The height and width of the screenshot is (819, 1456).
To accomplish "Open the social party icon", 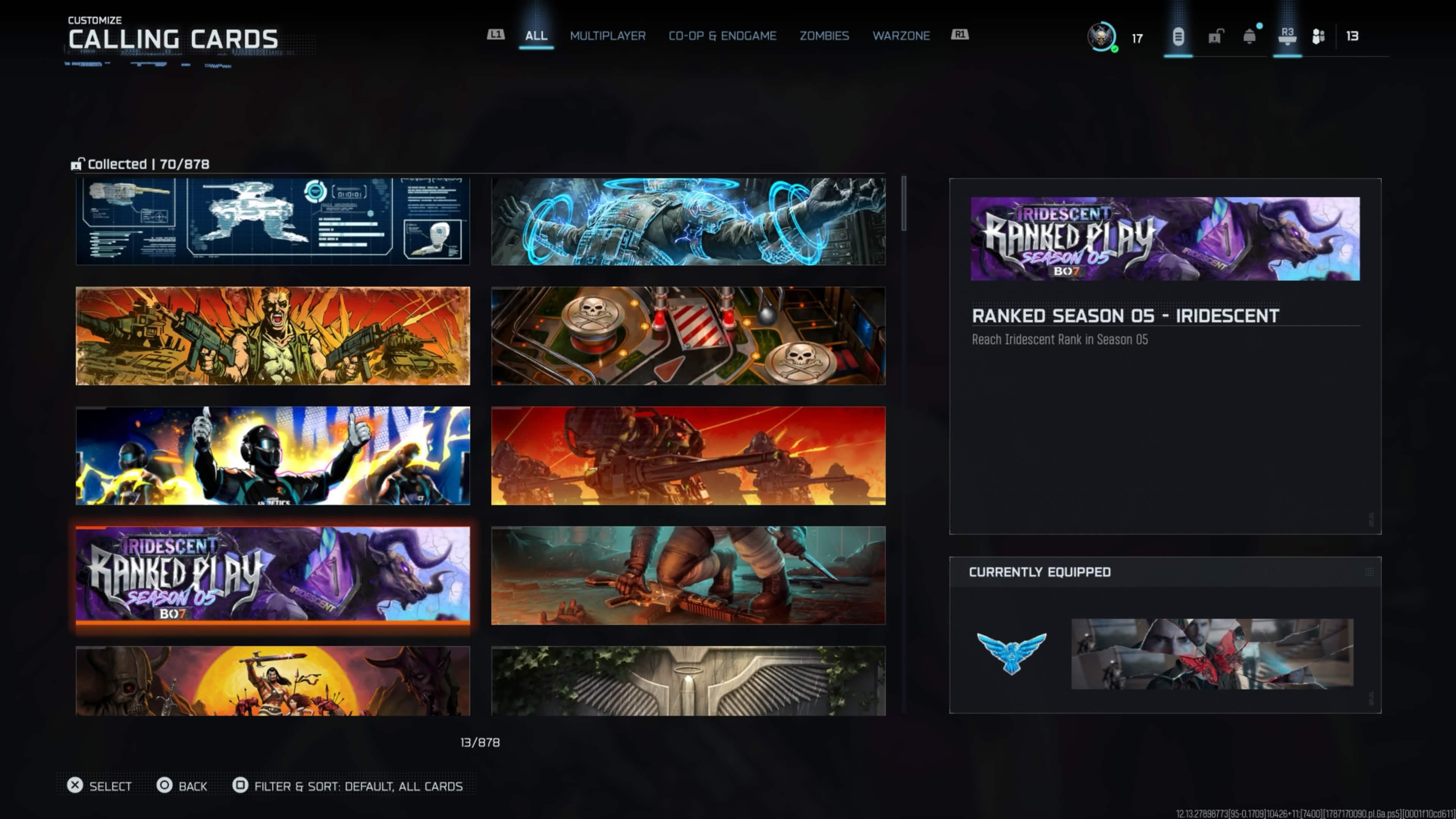I will tap(1318, 37).
